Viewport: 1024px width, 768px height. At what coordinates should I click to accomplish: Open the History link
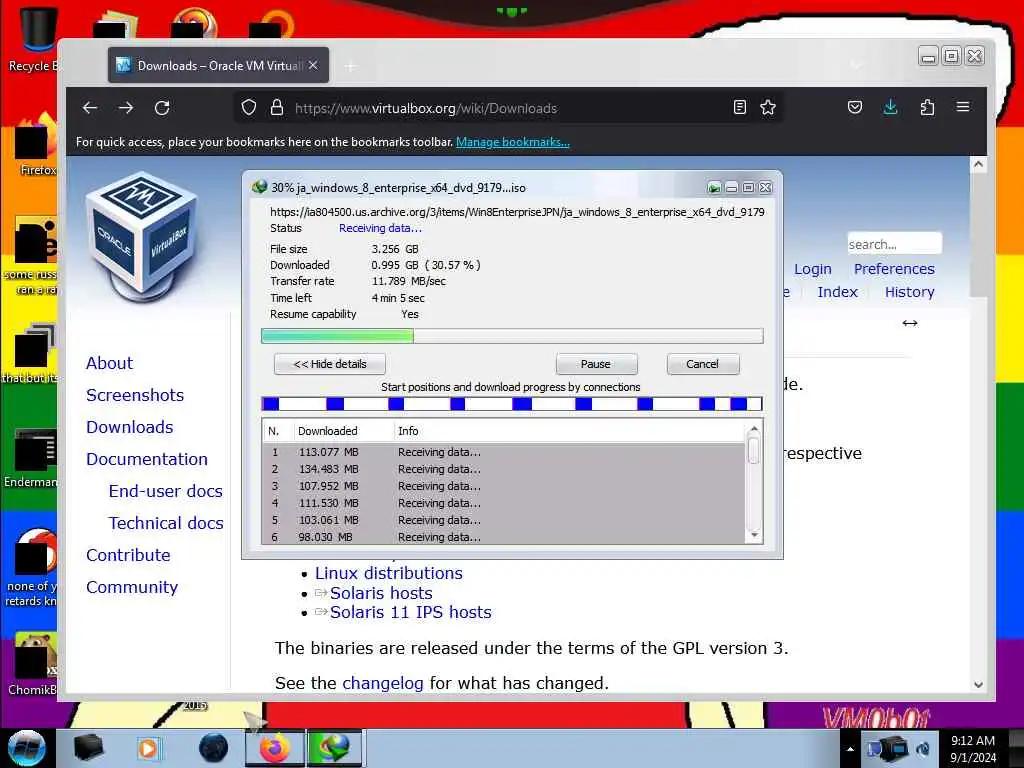909,292
